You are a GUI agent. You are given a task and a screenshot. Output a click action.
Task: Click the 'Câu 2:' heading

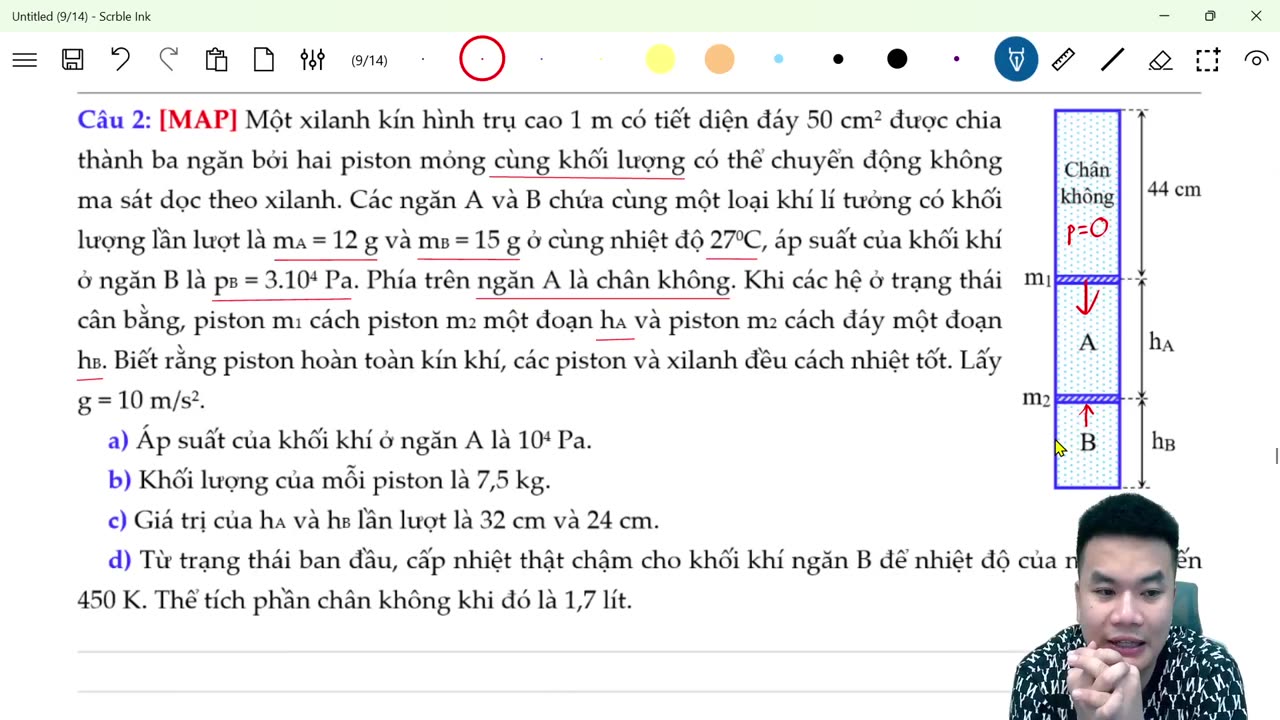click(114, 121)
